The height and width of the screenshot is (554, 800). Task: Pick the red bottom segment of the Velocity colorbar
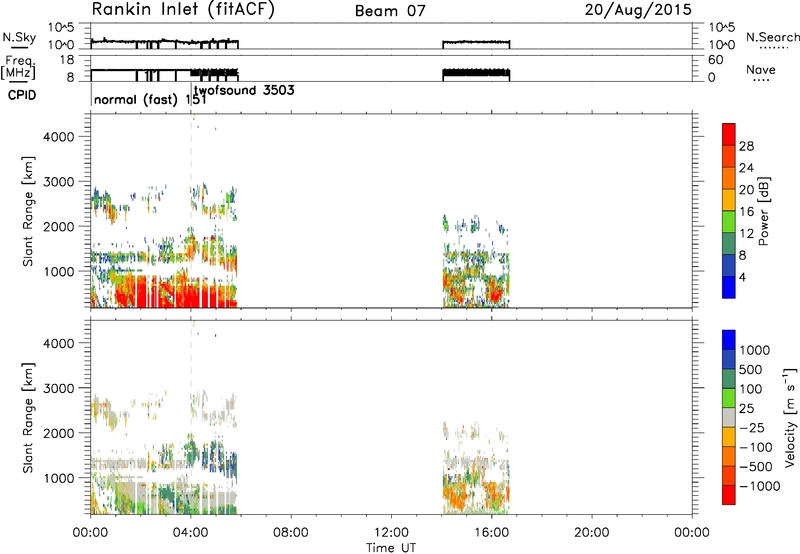[729, 495]
